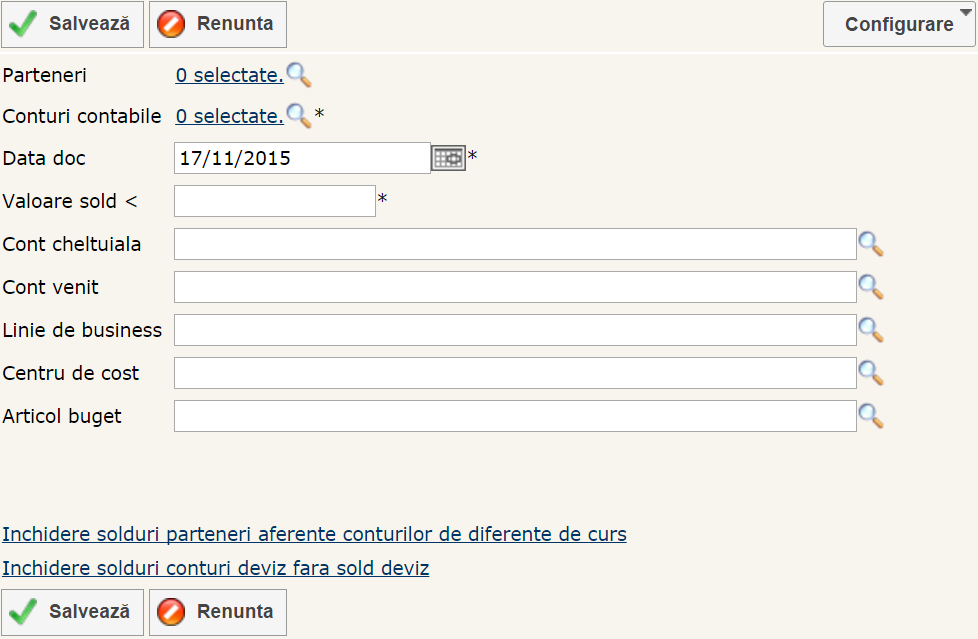Focus the Data doc date field
This screenshot has width=978, height=639.
pos(302,158)
